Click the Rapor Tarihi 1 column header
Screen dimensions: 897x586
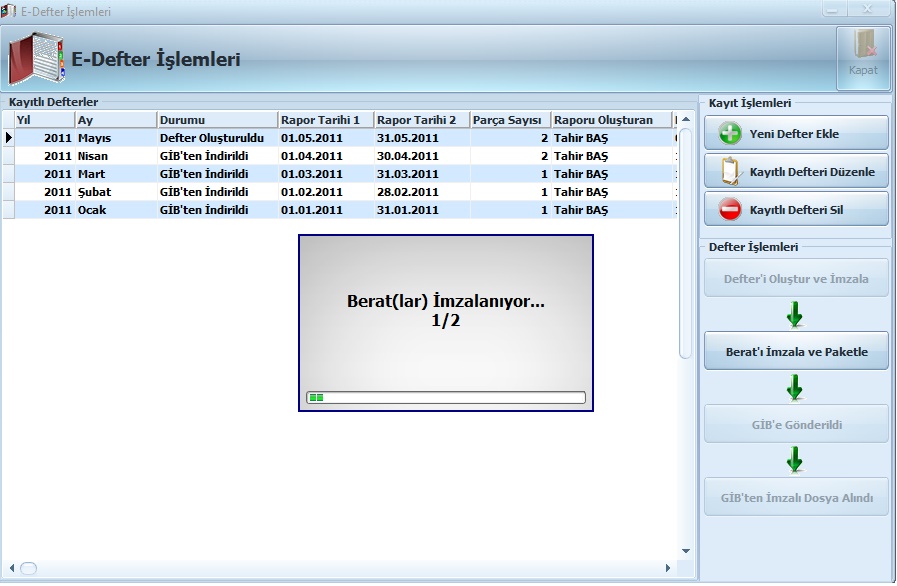point(326,120)
